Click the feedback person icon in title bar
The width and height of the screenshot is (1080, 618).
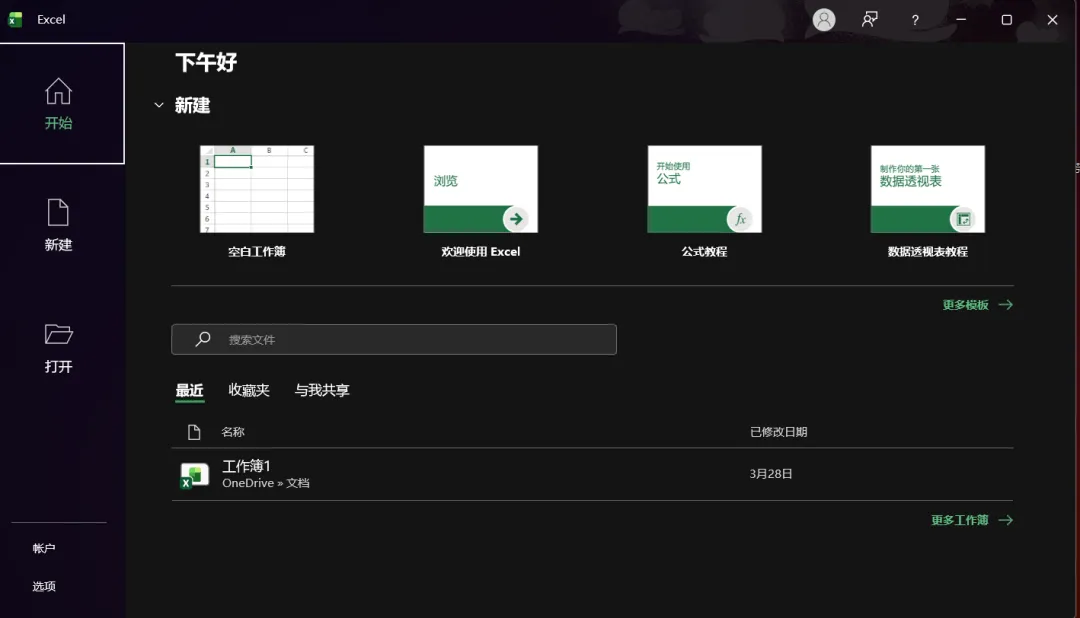pyautogui.click(x=869, y=19)
